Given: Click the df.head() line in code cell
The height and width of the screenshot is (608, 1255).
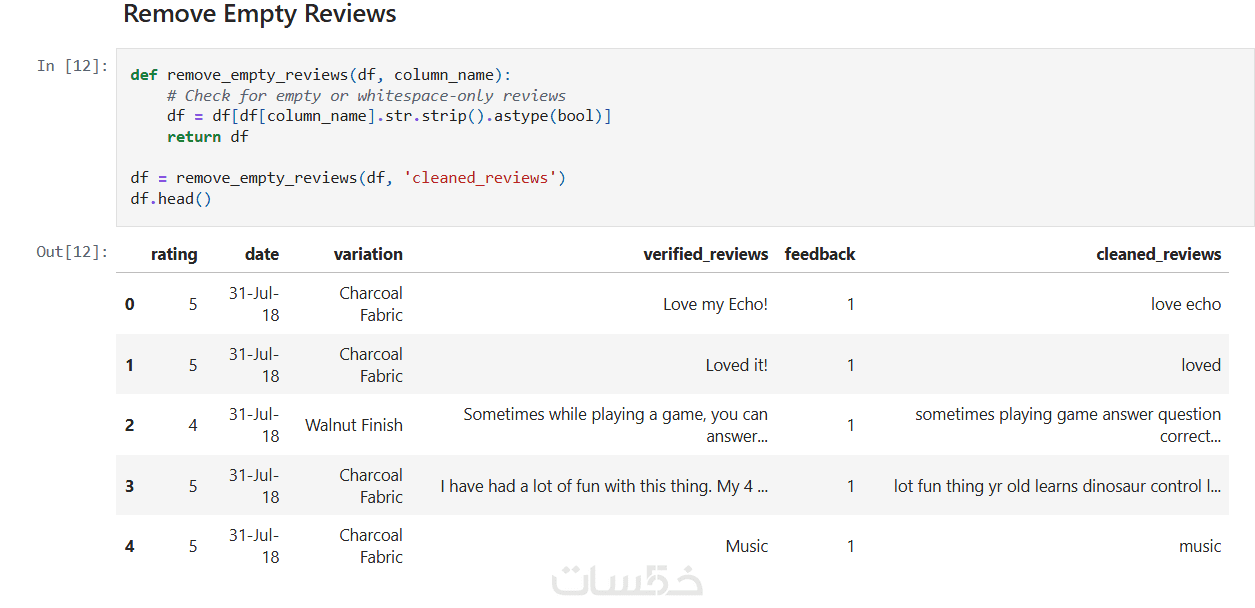Looking at the screenshot, I should click(x=171, y=198).
